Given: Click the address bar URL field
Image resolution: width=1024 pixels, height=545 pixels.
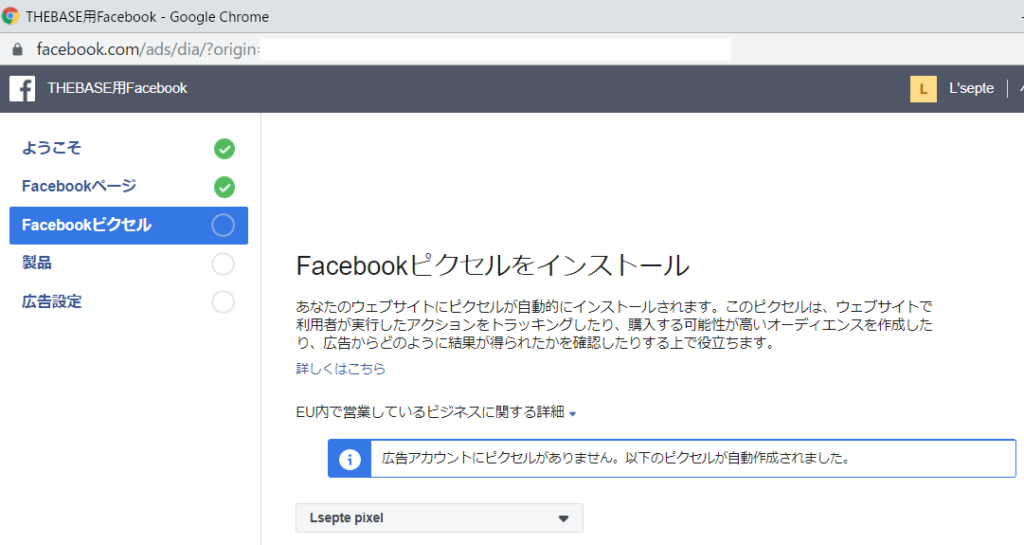Looking at the screenshot, I should coord(383,50).
